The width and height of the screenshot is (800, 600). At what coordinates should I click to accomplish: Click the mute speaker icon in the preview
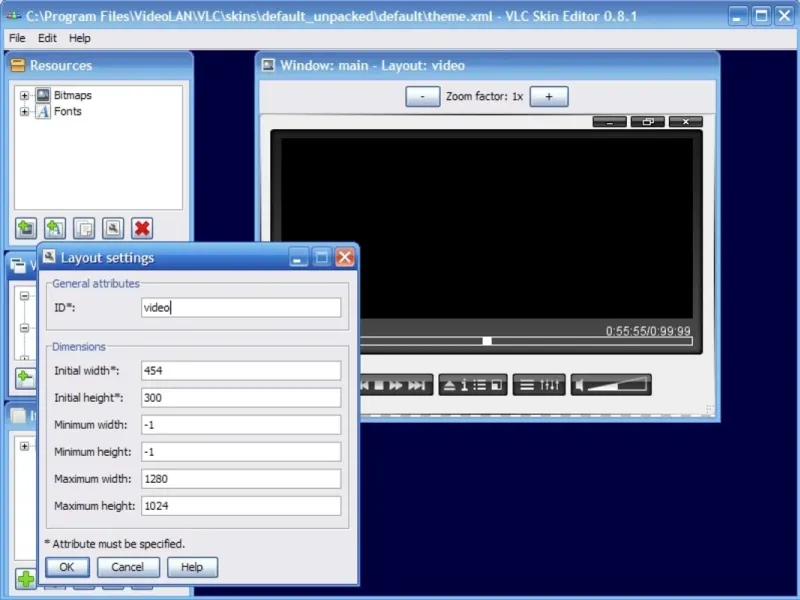point(579,385)
